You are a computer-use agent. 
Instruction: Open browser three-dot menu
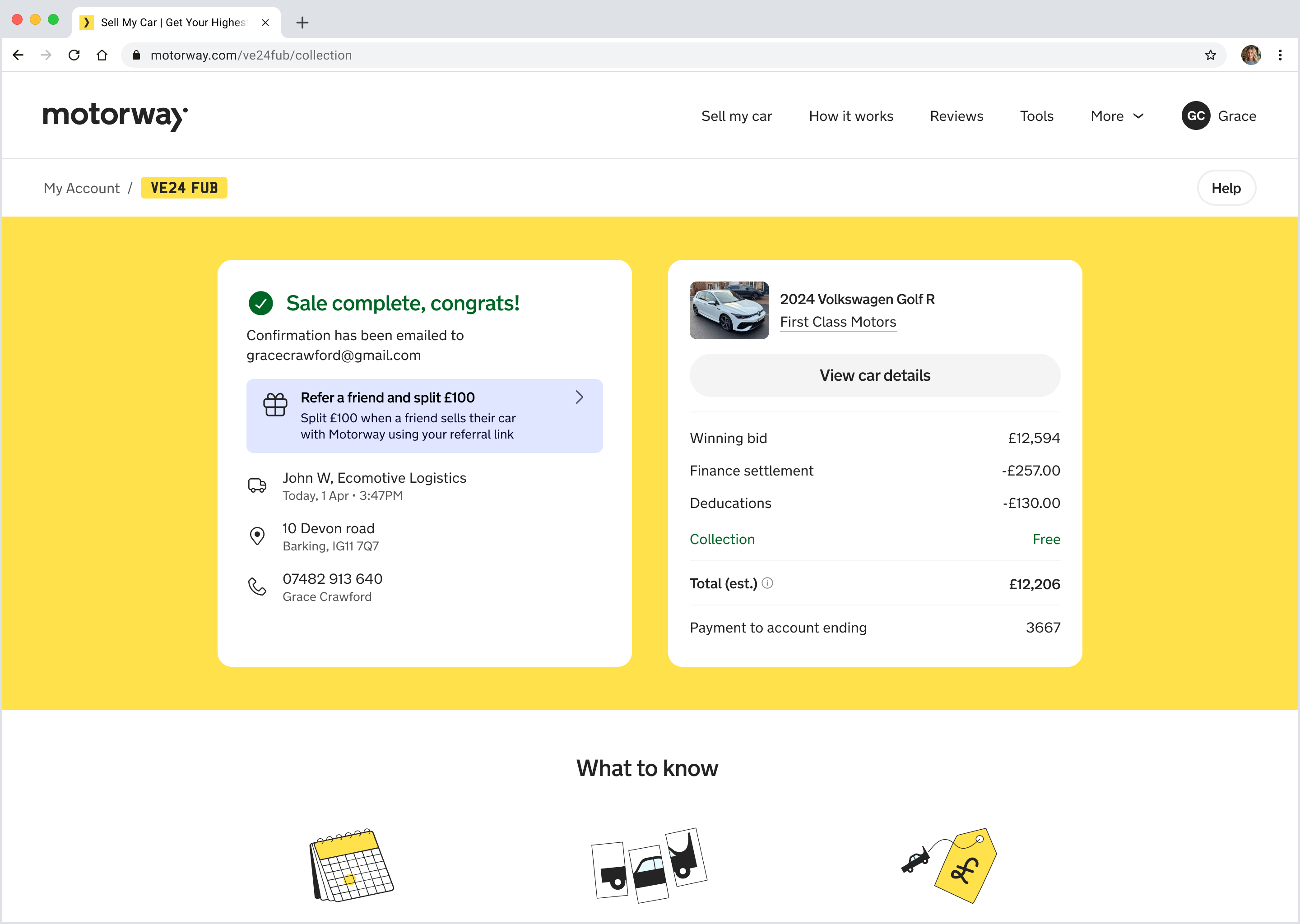[x=1280, y=55]
